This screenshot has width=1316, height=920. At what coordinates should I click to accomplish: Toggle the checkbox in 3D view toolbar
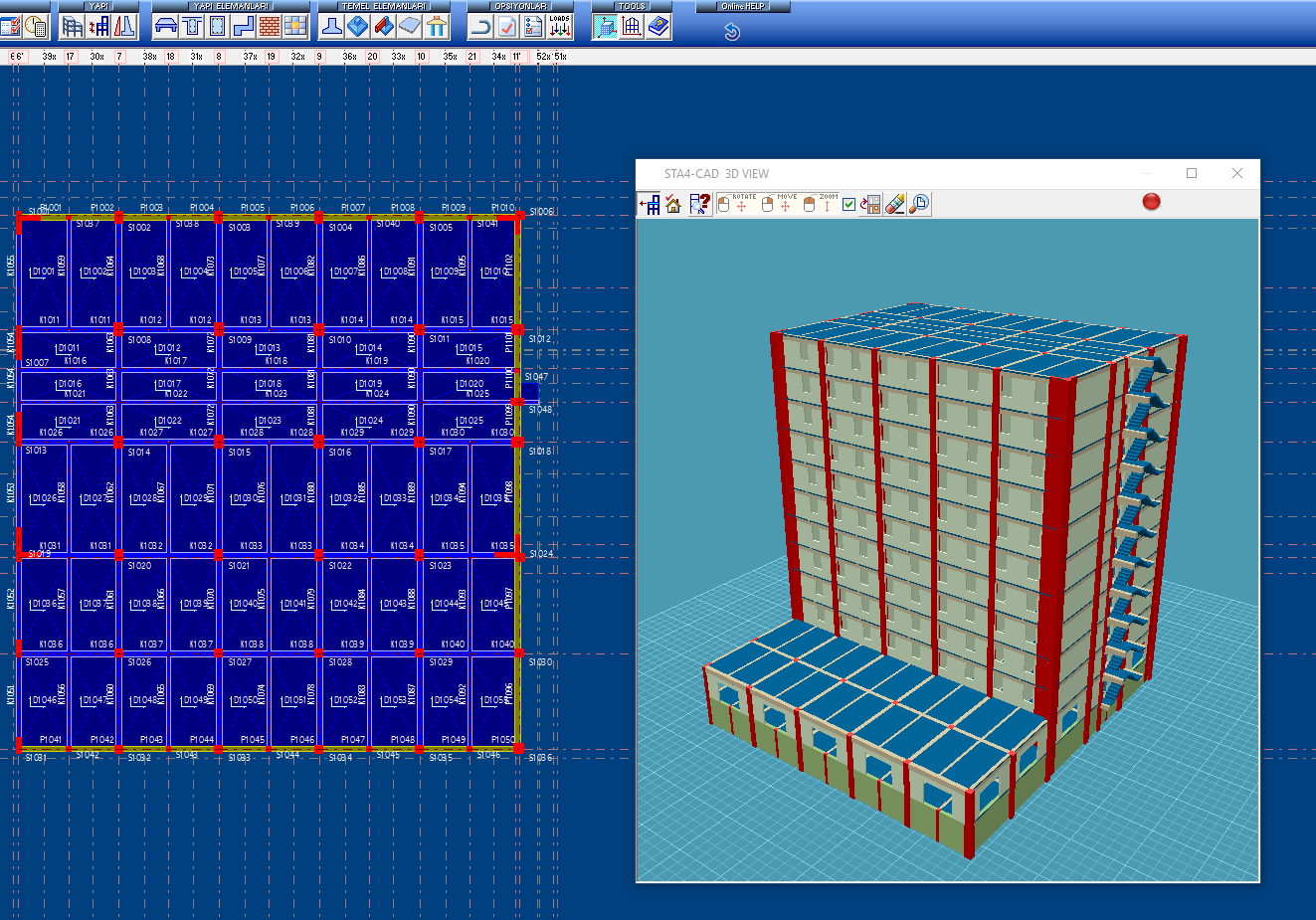[x=848, y=205]
